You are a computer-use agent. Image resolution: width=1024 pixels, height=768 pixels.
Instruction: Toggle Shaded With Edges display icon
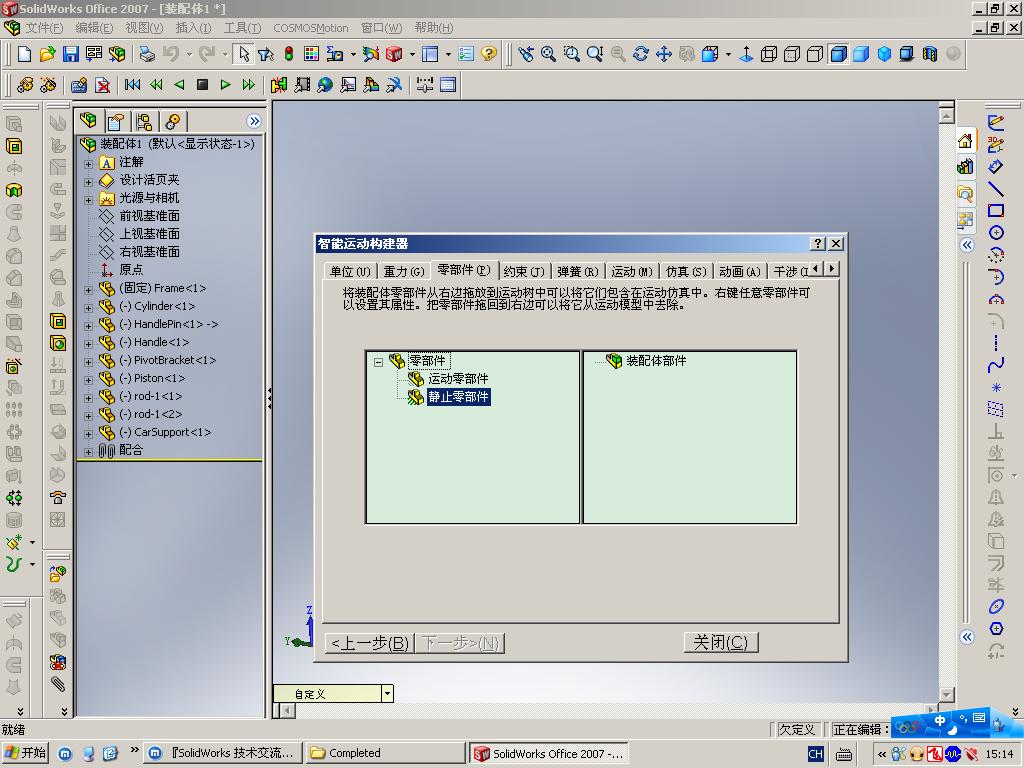[x=839, y=54]
